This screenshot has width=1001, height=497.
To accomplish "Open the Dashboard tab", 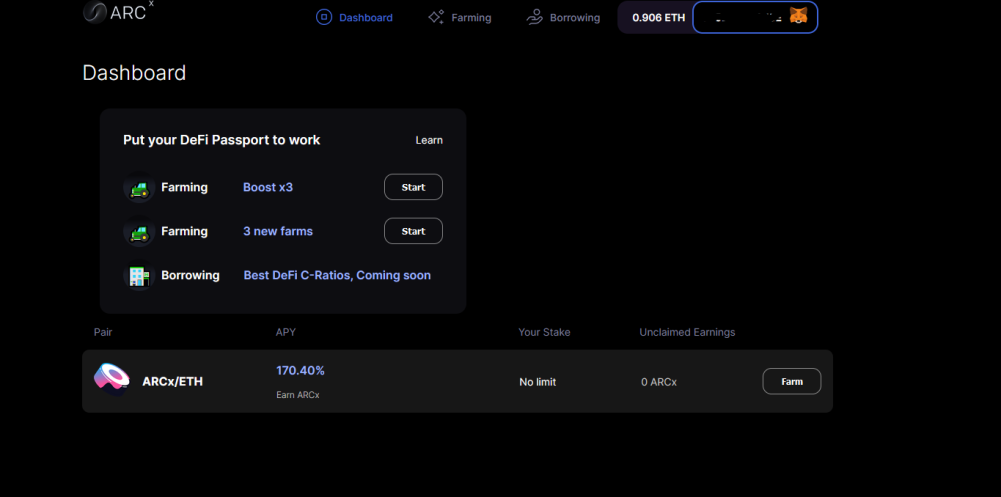I will 354,18.
